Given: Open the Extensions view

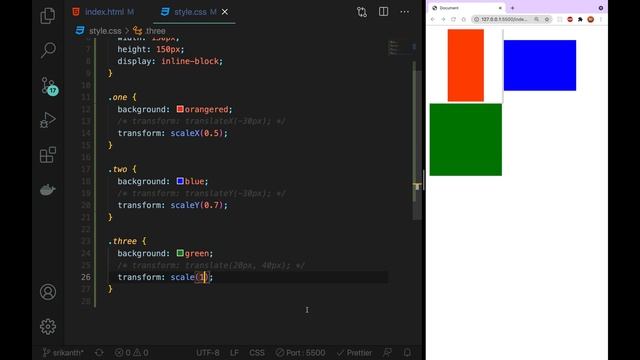Looking at the screenshot, I should [48, 155].
